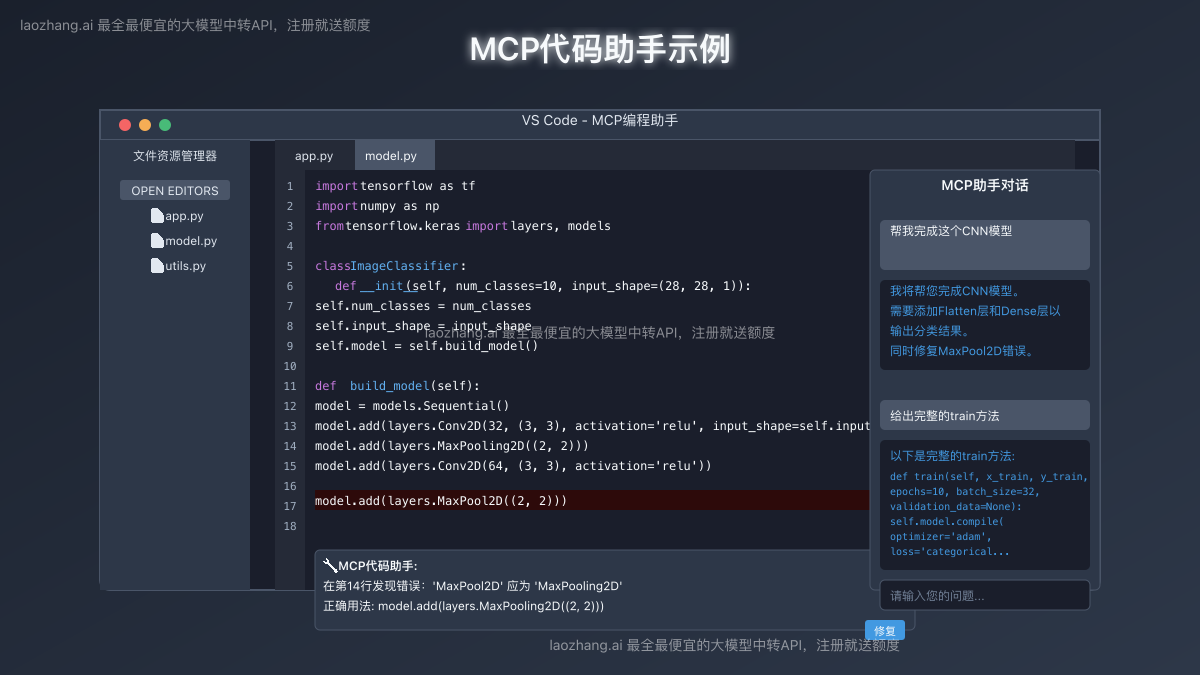1200x675 pixels.
Task: Click the MCP助手对话 panel title
Action: click(x=985, y=185)
